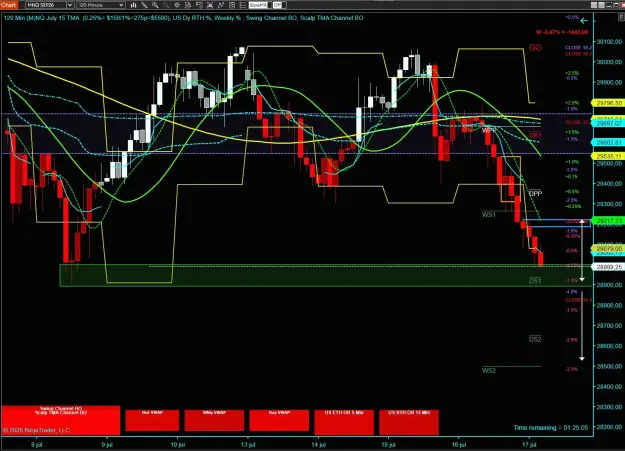Click the zoom out magnifier icon
Viewport: 625px width, 451px height.
(x=166, y=5)
